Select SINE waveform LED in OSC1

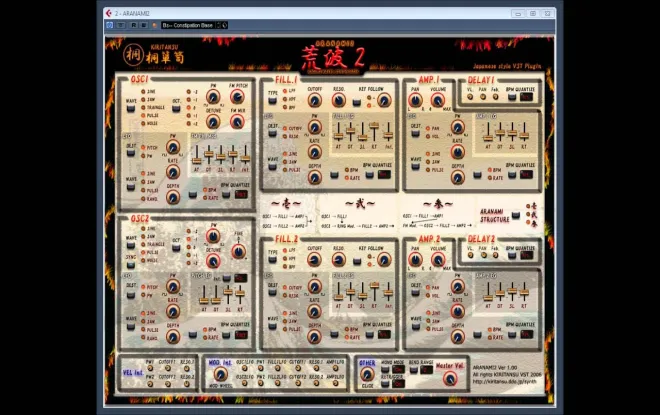143,91
